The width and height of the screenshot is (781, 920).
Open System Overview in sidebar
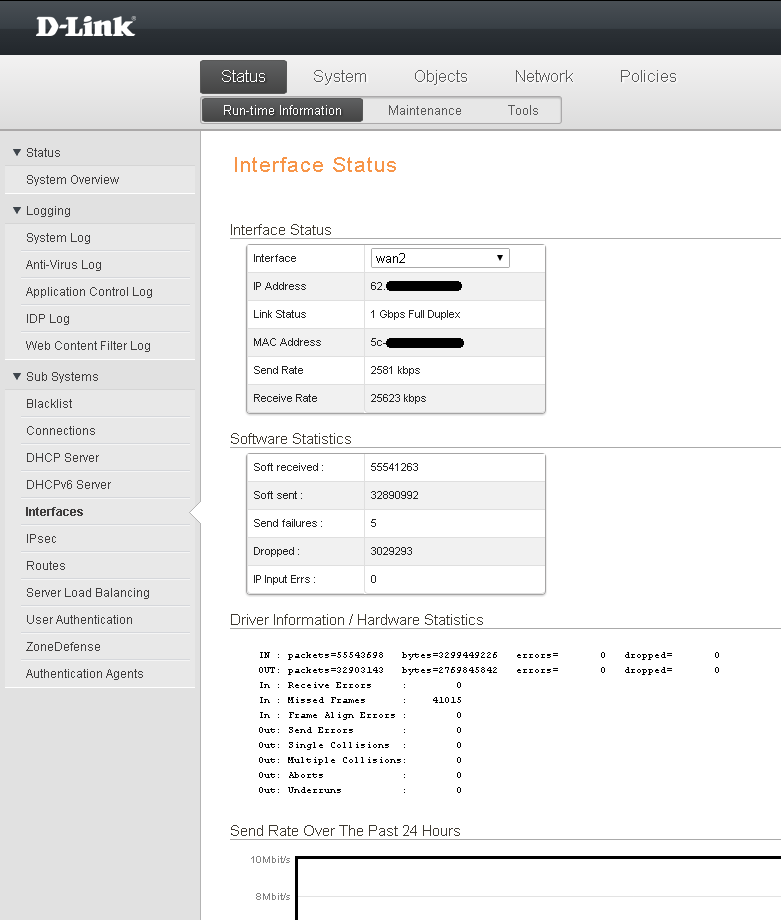72,180
